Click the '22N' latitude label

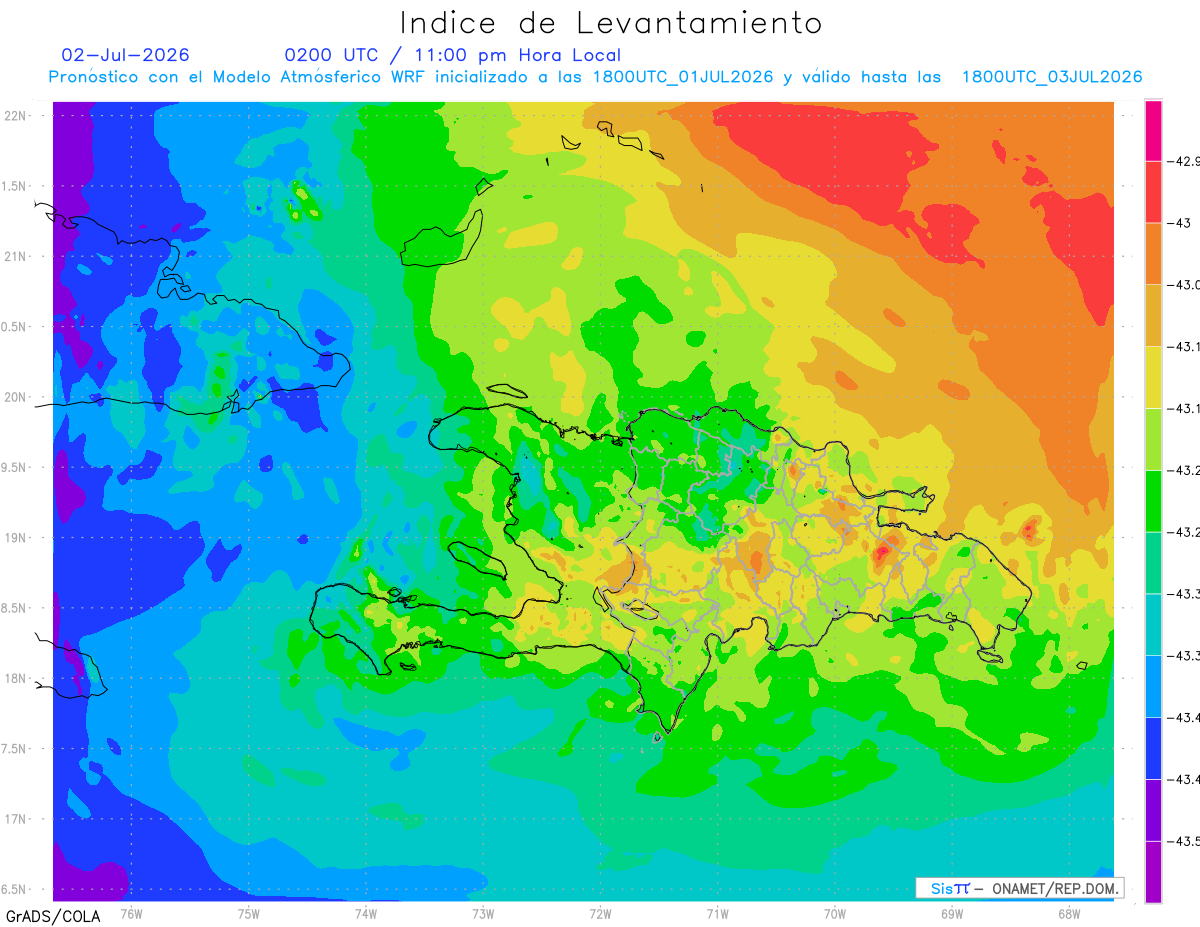pos(15,116)
